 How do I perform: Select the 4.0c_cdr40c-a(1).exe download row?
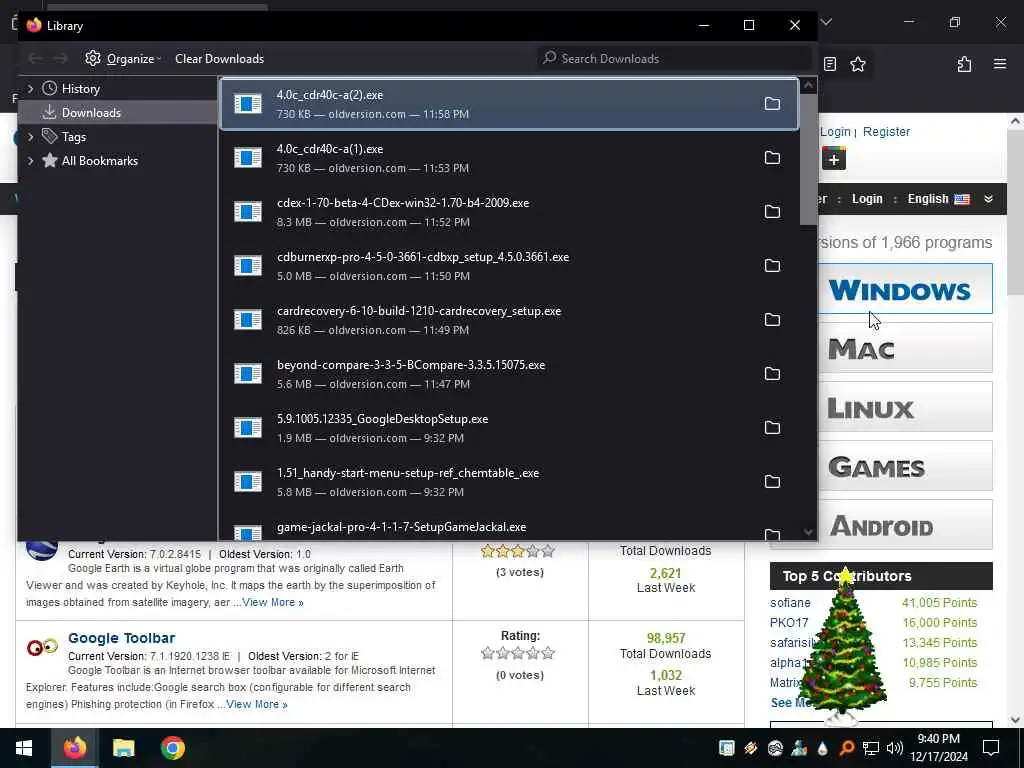click(509, 158)
